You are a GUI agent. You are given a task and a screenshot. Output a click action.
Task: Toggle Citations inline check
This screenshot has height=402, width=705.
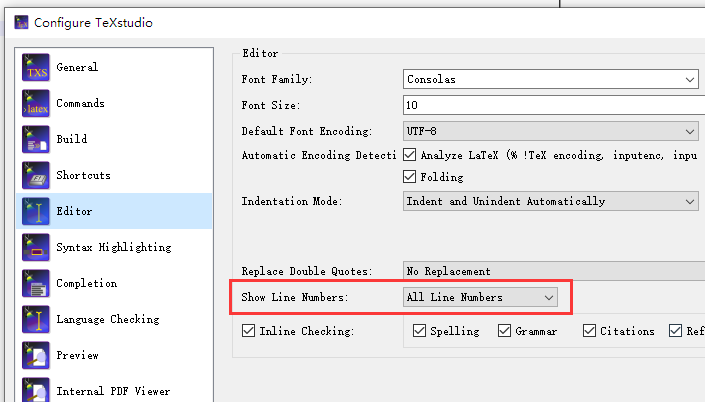pos(589,331)
